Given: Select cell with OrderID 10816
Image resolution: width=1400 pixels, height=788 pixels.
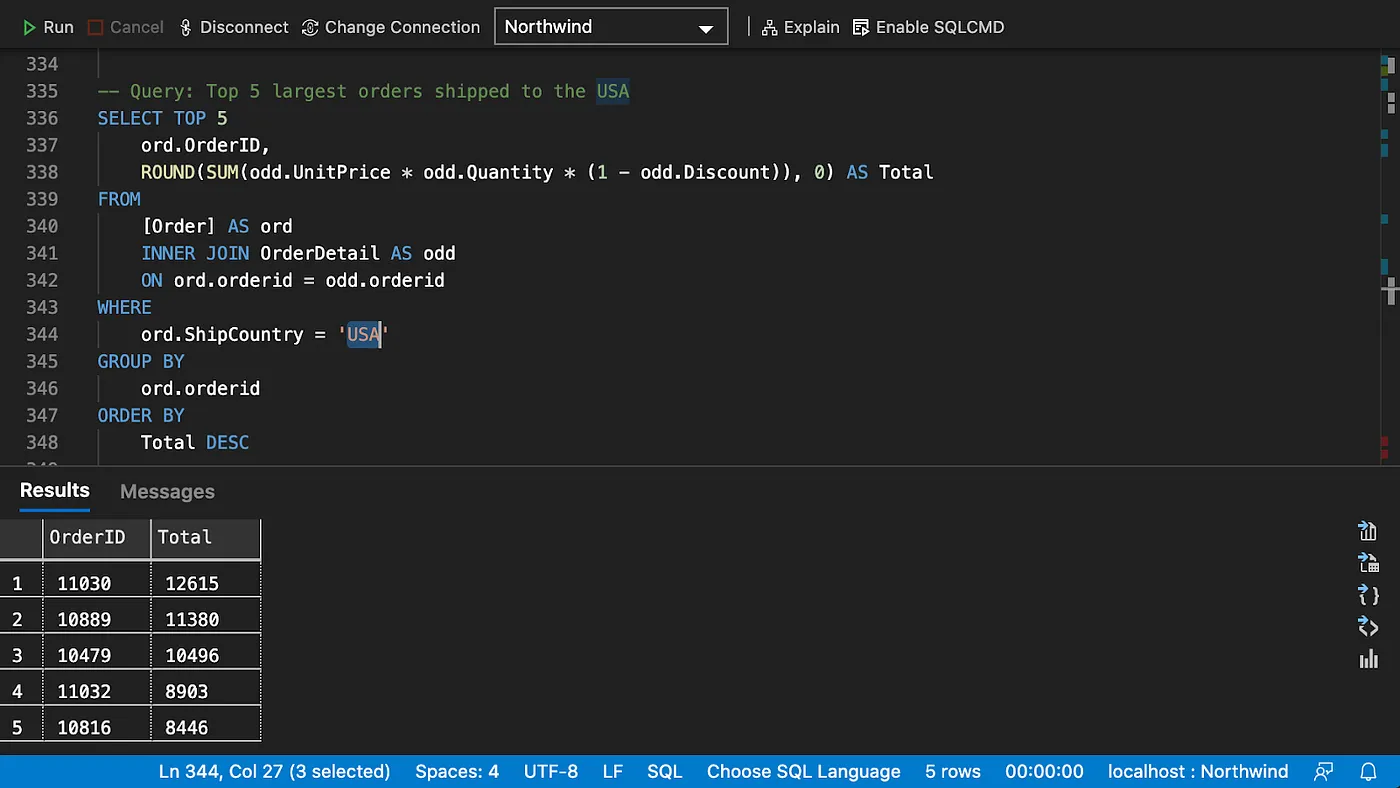Looking at the screenshot, I should click(97, 727).
